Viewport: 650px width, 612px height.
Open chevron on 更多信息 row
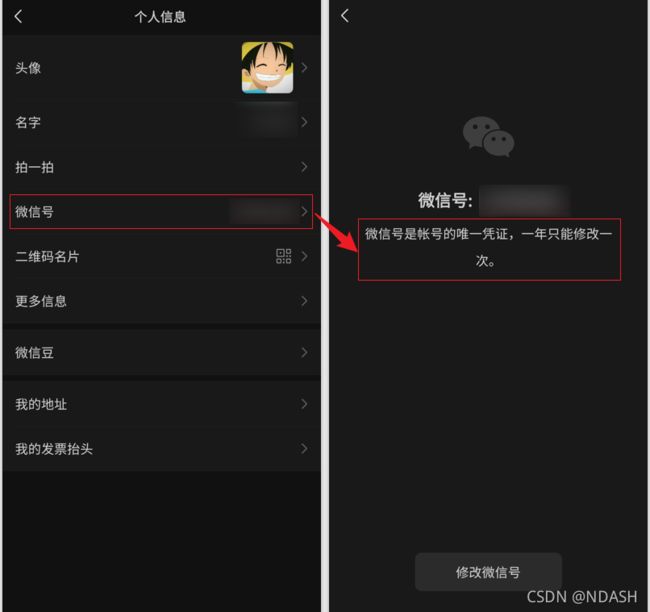(304, 301)
